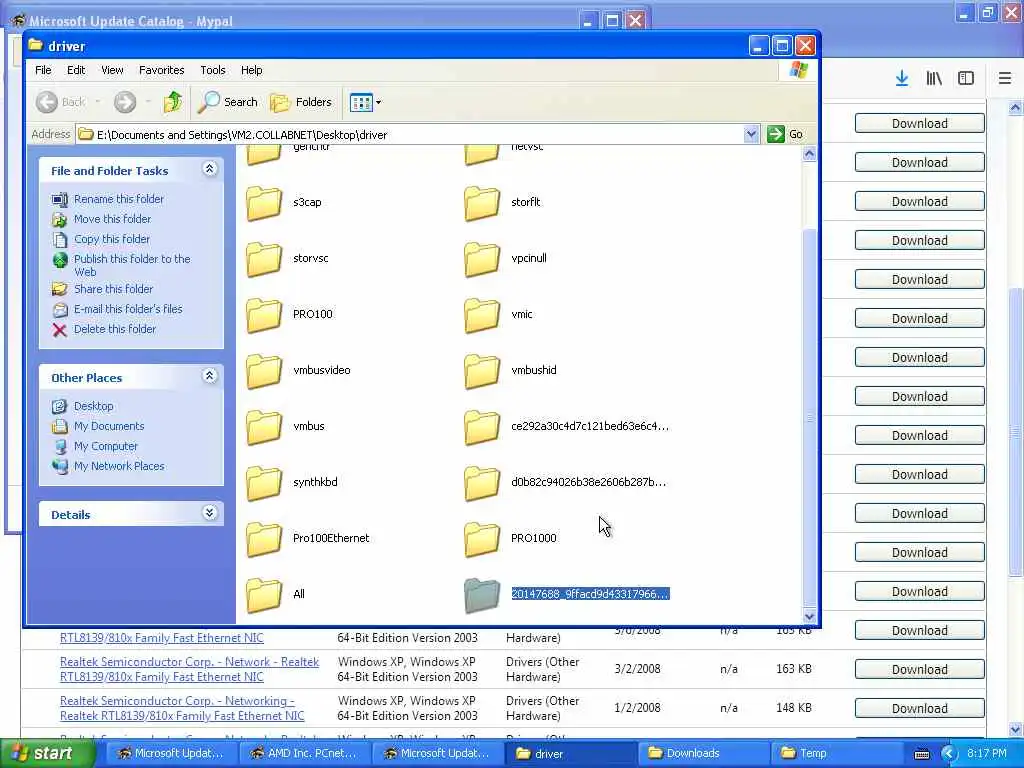The width and height of the screenshot is (1024, 768).
Task: Switch to AMD Inc. PCnet taskbar item
Action: [x=305, y=753]
